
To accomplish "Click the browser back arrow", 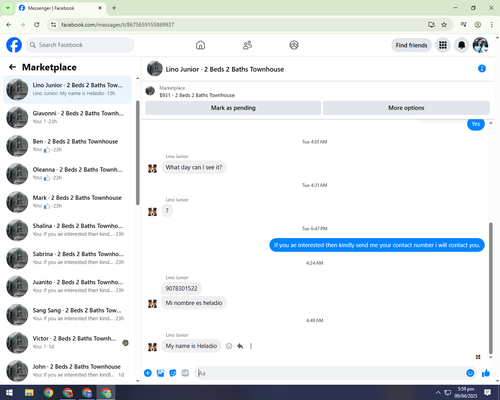I will point(9,25).
